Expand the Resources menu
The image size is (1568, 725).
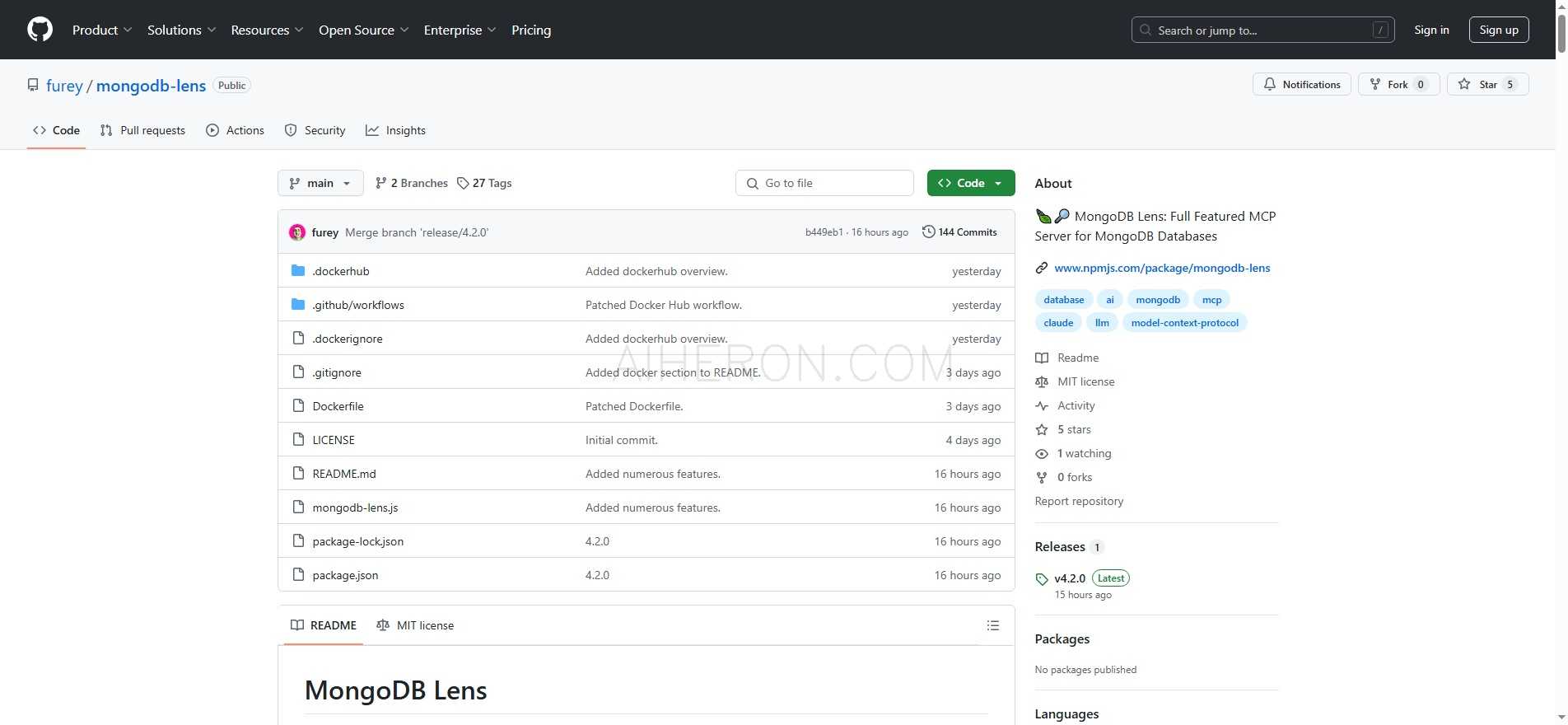tap(267, 30)
